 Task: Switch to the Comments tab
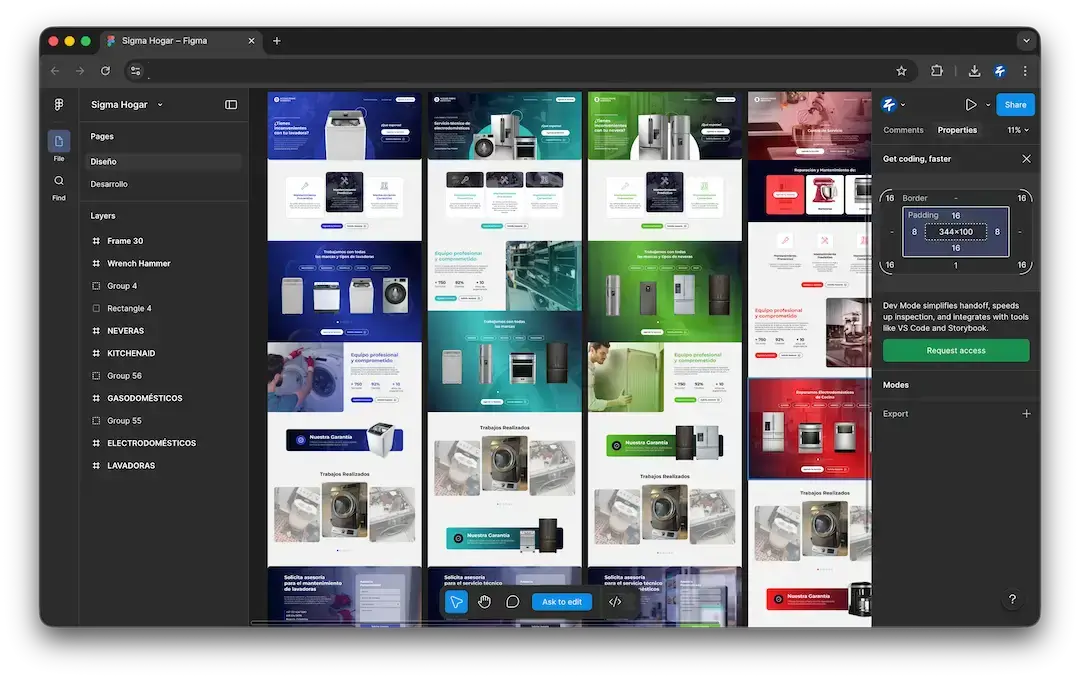pyautogui.click(x=903, y=130)
